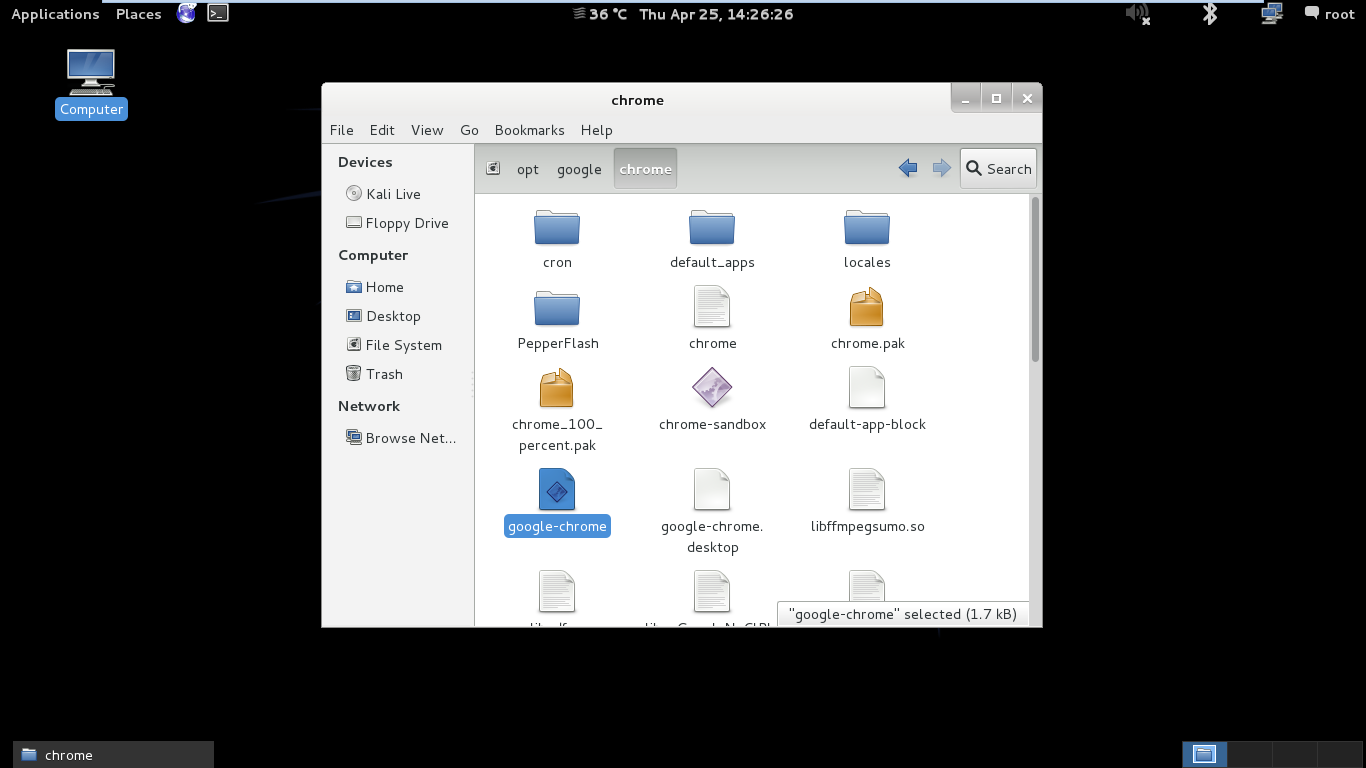1366x768 pixels.
Task: Launch the Iceweasel browser from top panel
Action: pyautogui.click(x=187, y=13)
